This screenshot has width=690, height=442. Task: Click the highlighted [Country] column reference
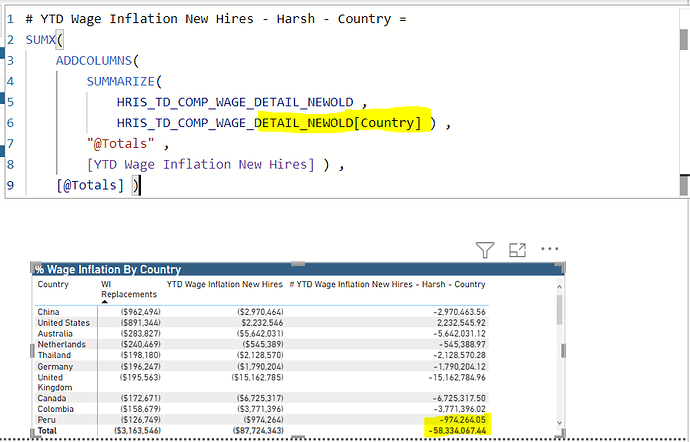(387, 122)
